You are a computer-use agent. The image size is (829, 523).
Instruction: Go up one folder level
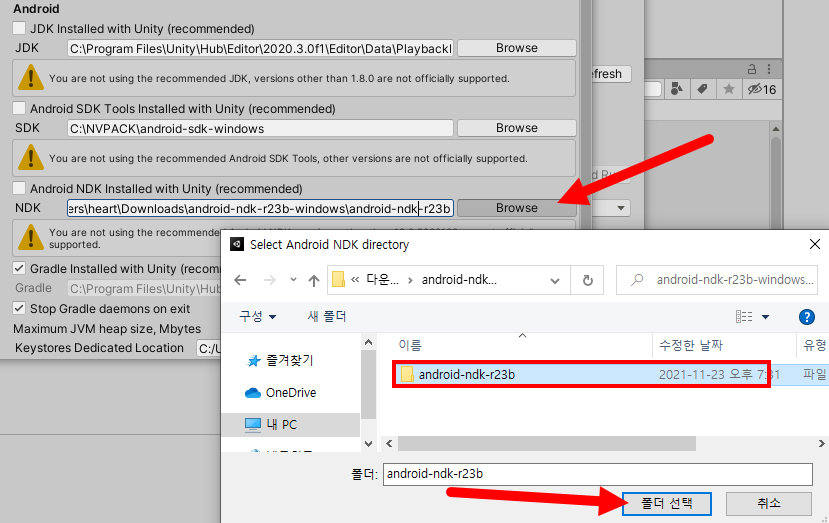314,280
